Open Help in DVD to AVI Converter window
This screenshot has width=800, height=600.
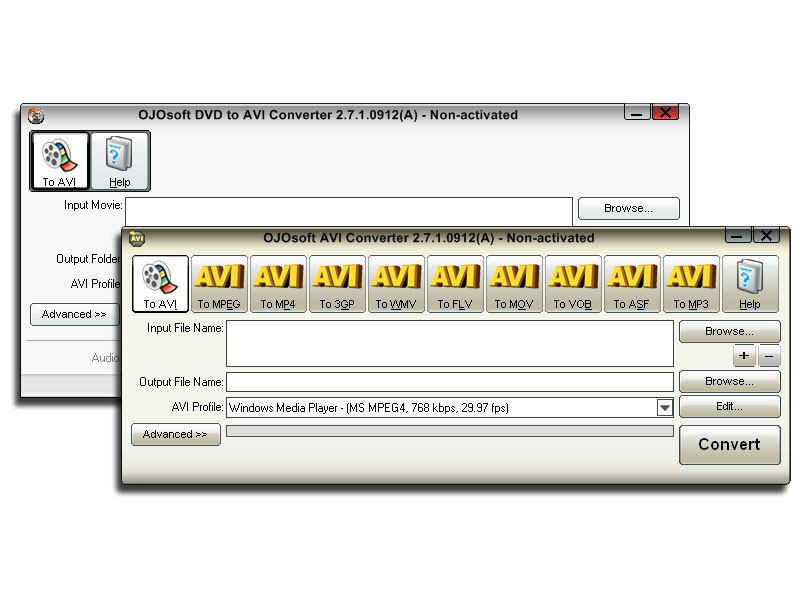tap(120, 161)
